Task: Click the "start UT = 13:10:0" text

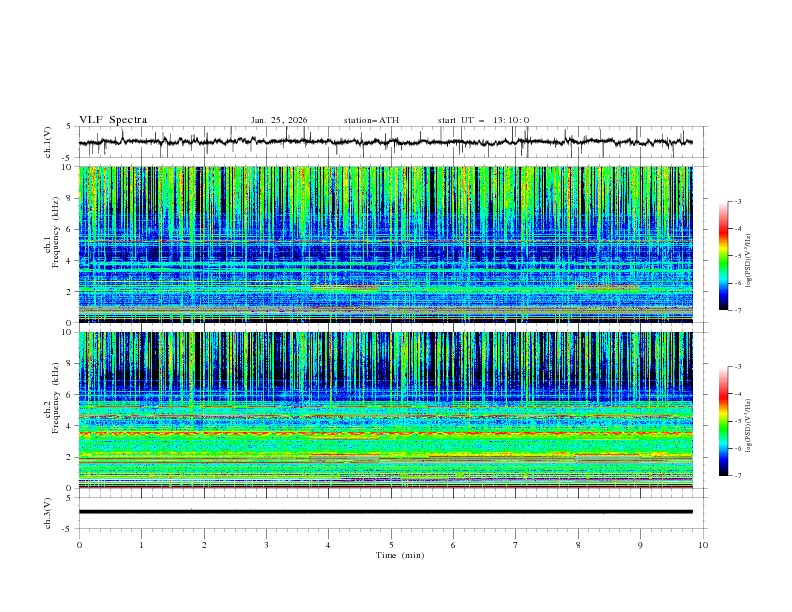Action: click(483, 120)
